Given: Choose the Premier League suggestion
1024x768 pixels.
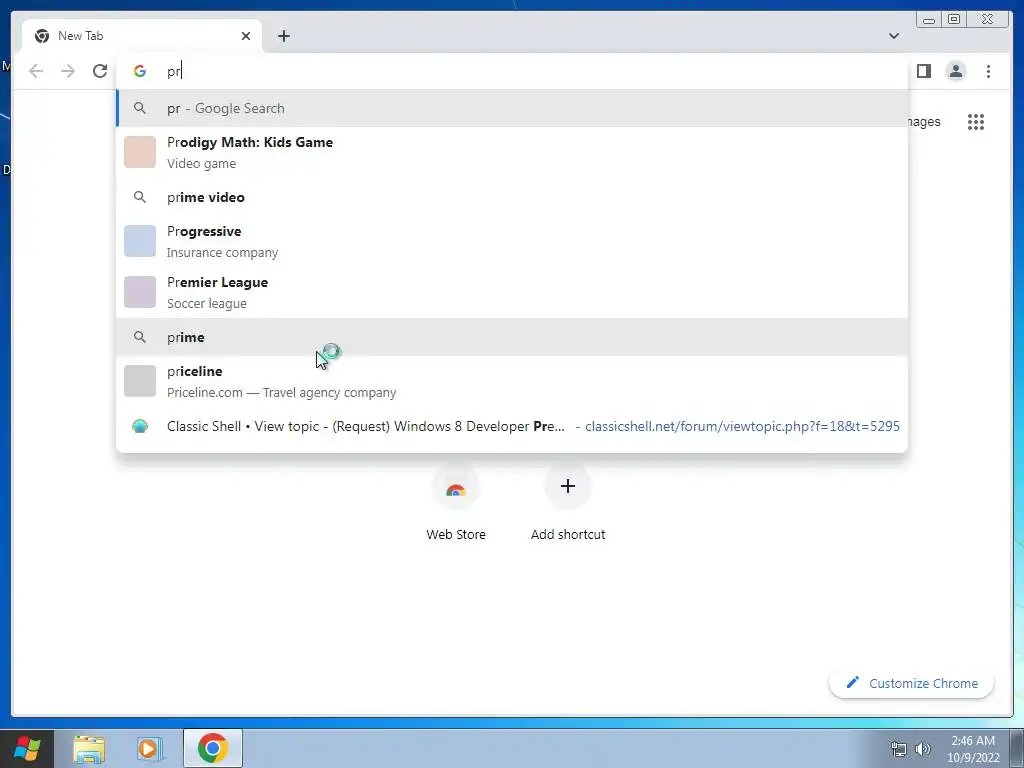Looking at the screenshot, I should pyautogui.click(x=512, y=293).
